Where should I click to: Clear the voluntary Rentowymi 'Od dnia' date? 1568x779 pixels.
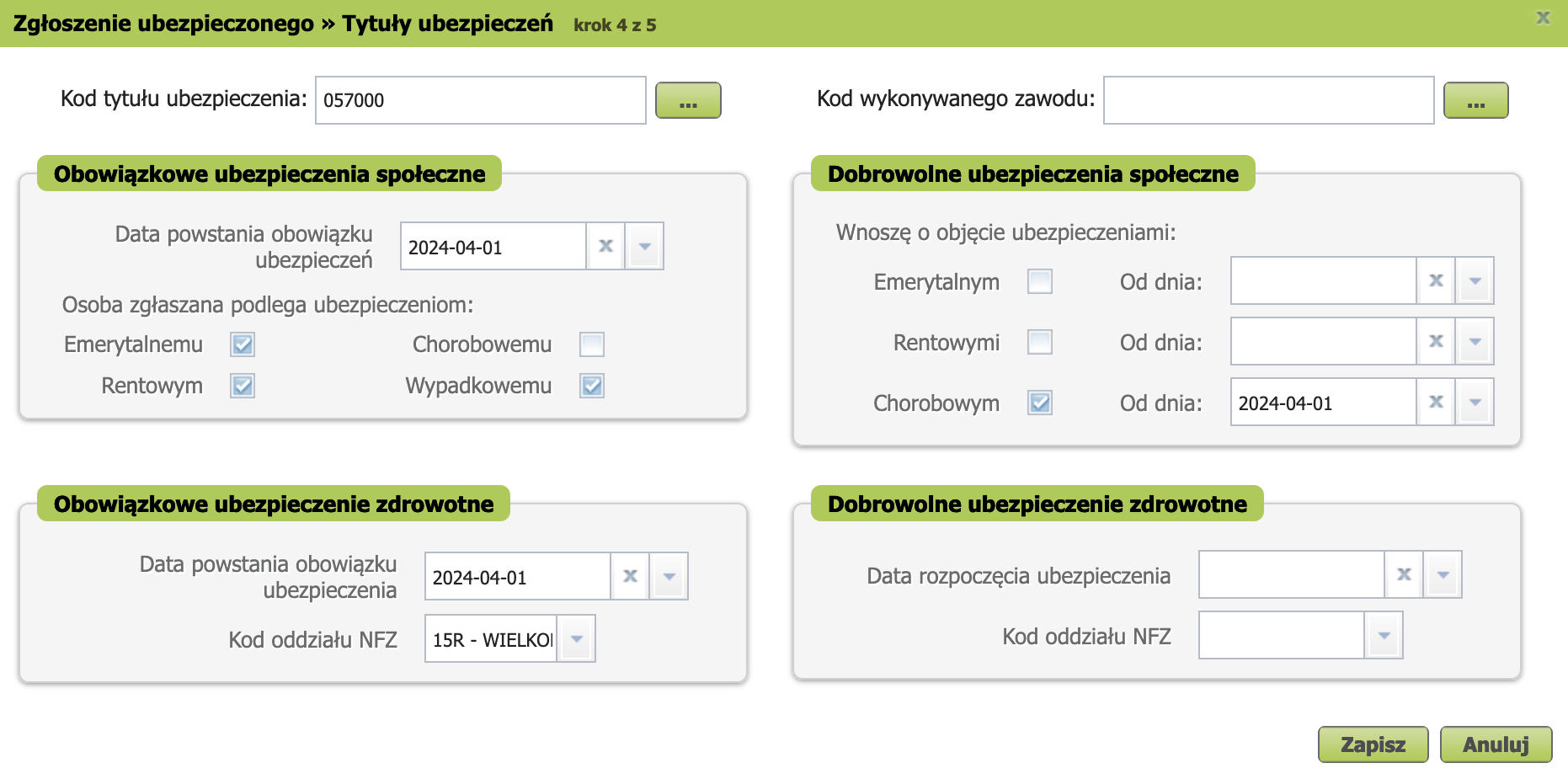1436,342
